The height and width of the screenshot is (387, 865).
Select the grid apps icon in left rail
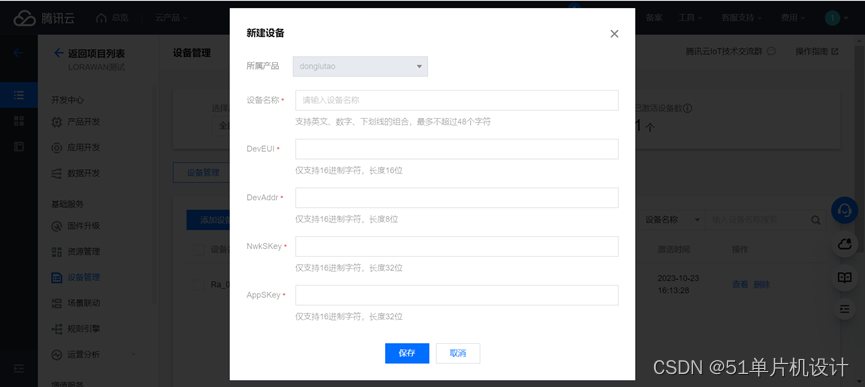tap(19, 121)
